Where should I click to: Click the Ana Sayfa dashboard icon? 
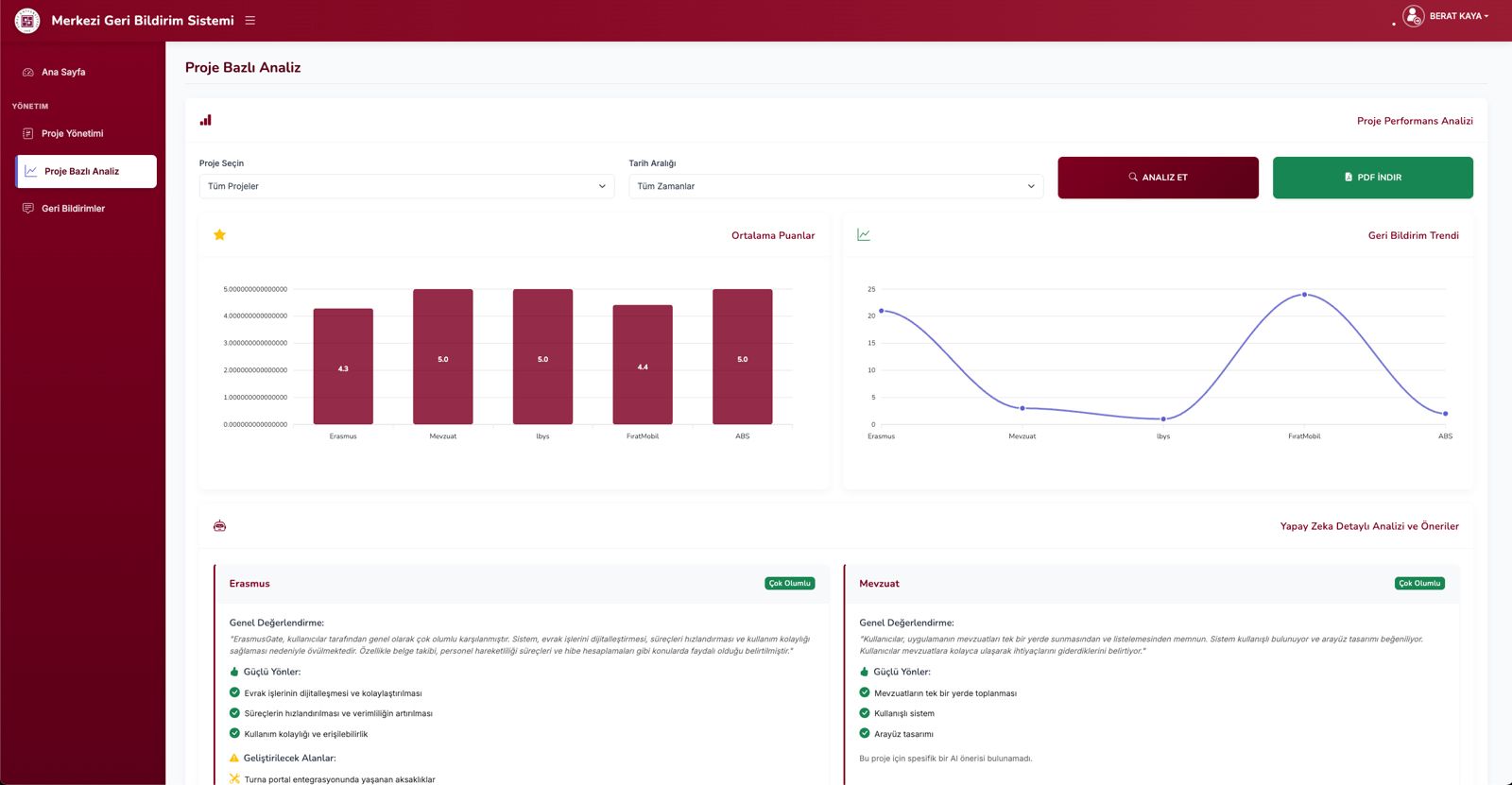click(x=28, y=72)
